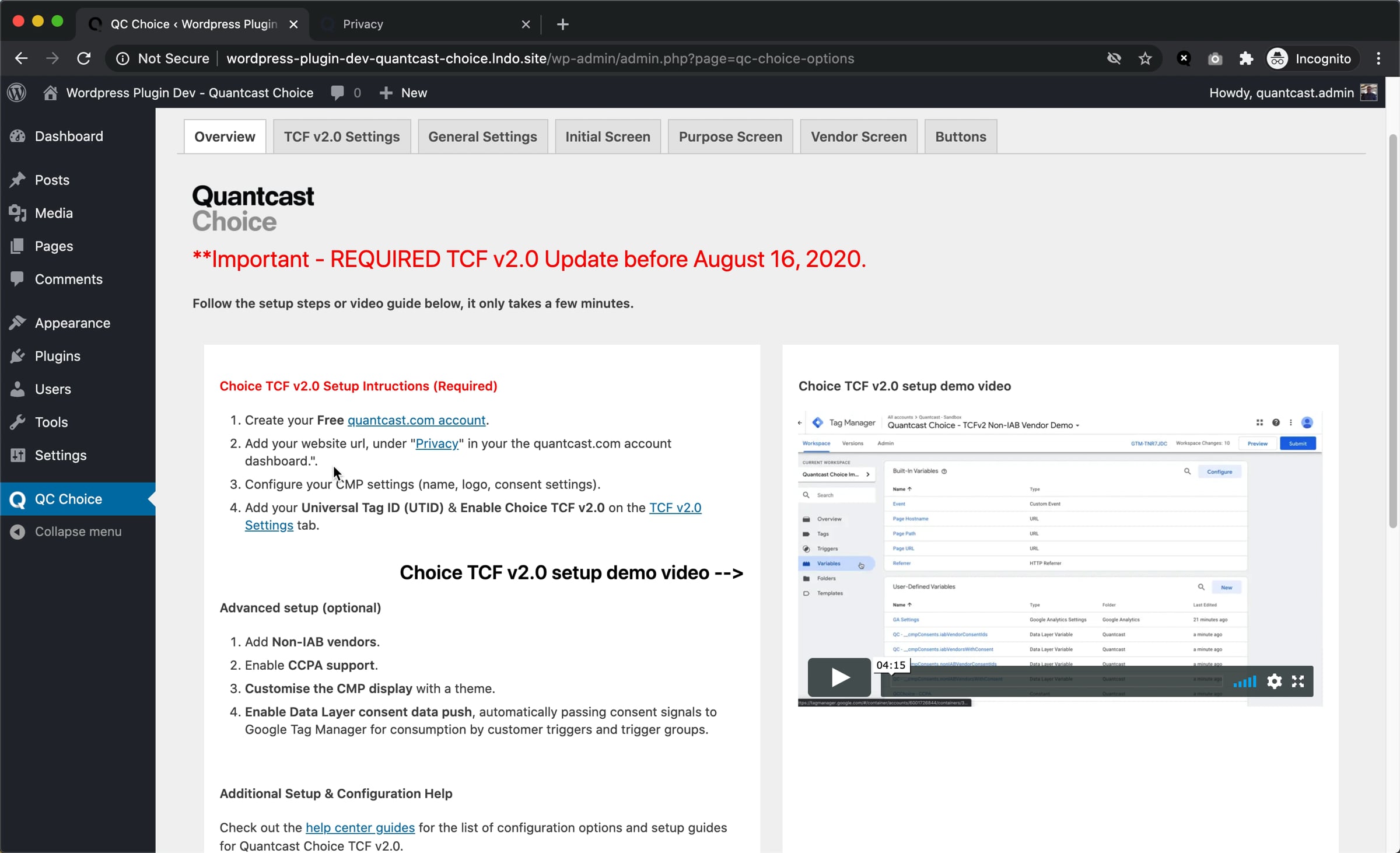Close the Privacy browser tab

click(x=526, y=24)
